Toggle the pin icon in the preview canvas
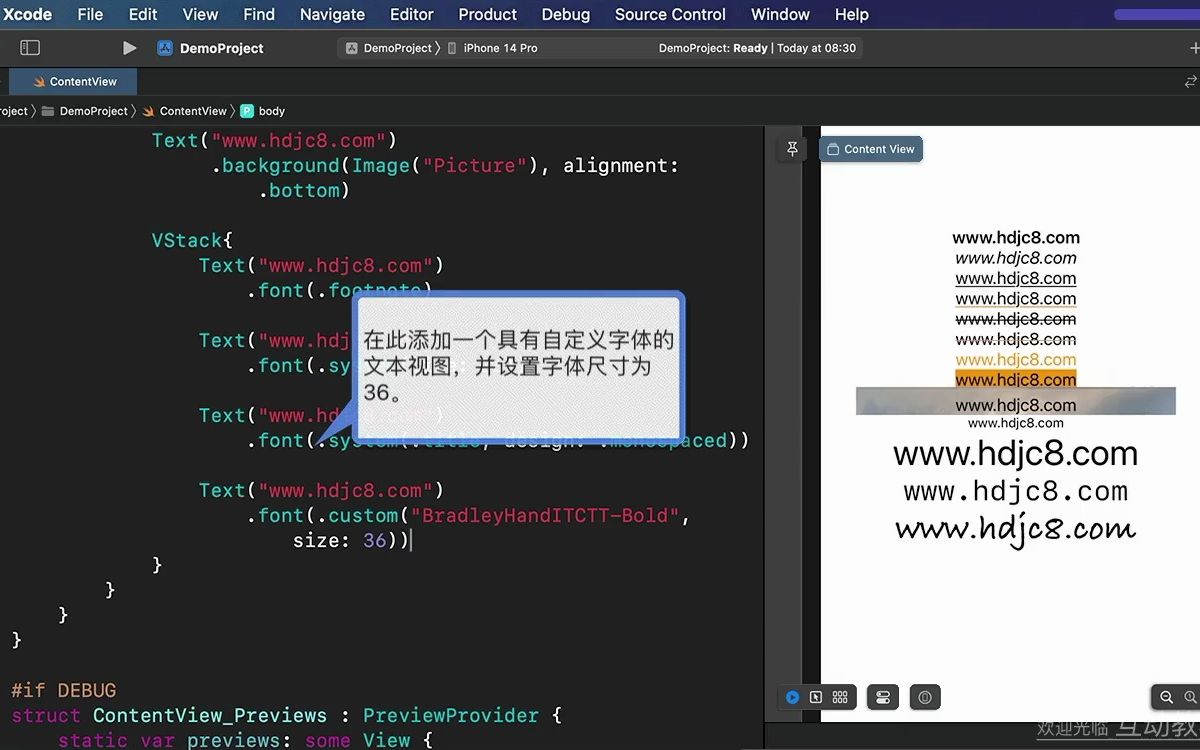 [791, 148]
